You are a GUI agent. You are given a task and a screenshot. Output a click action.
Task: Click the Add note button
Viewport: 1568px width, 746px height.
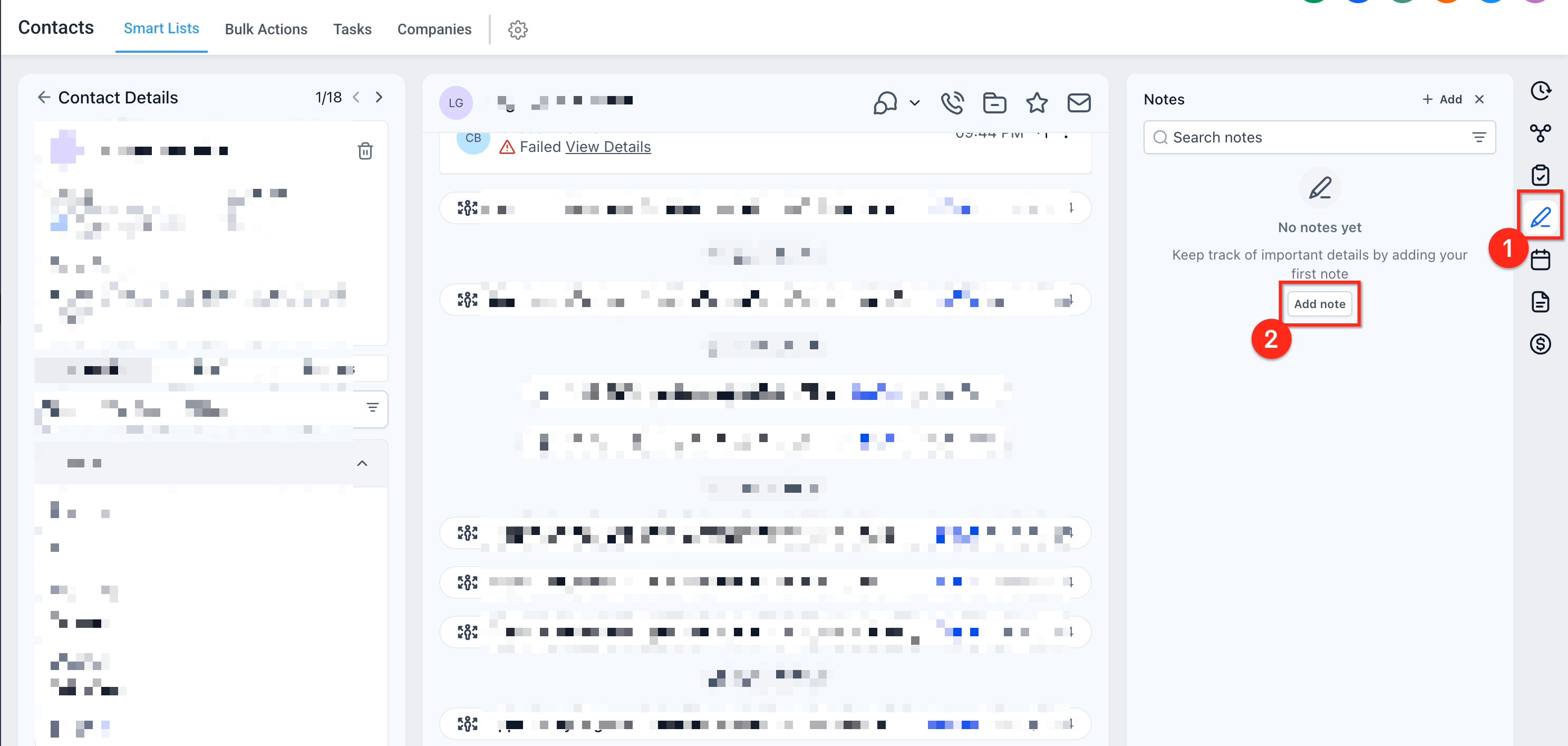[x=1319, y=304]
